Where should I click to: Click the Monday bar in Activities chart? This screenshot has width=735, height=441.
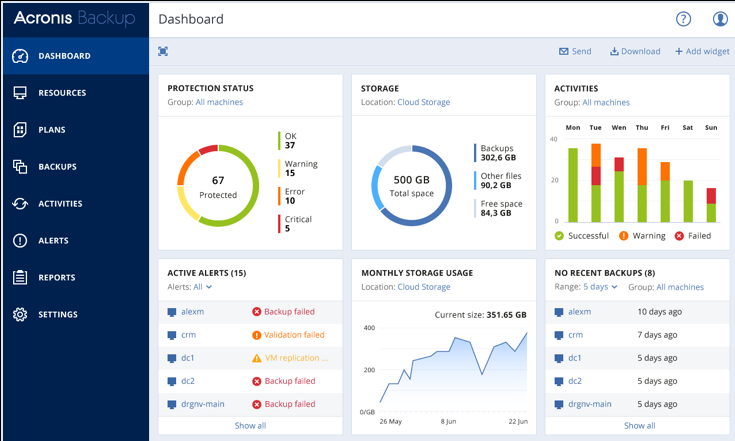pyautogui.click(x=573, y=185)
